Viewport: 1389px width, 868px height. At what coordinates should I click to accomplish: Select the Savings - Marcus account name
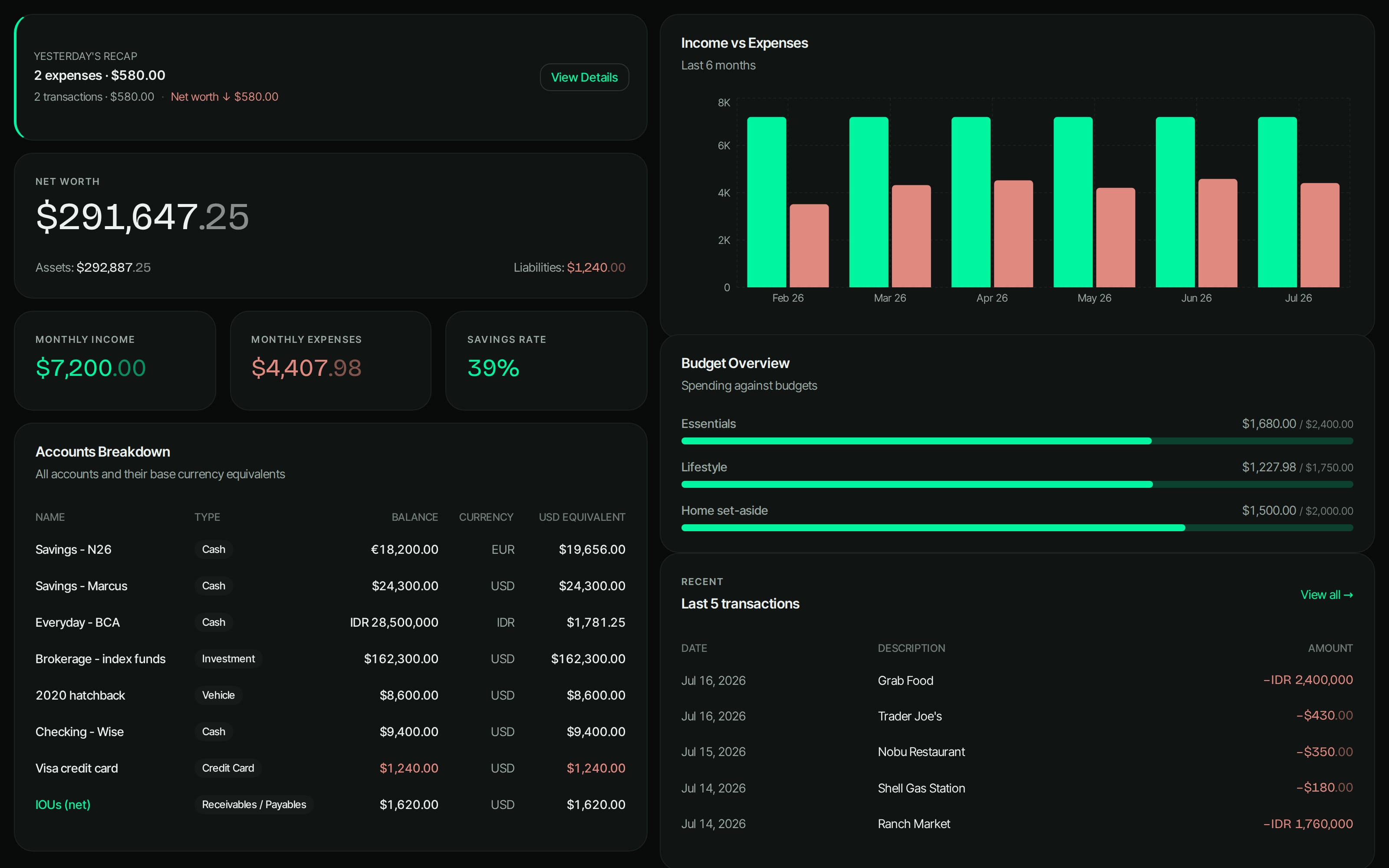82,585
